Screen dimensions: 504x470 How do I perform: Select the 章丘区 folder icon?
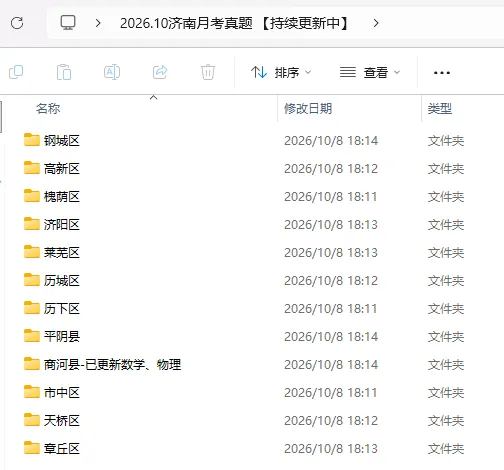[32, 448]
